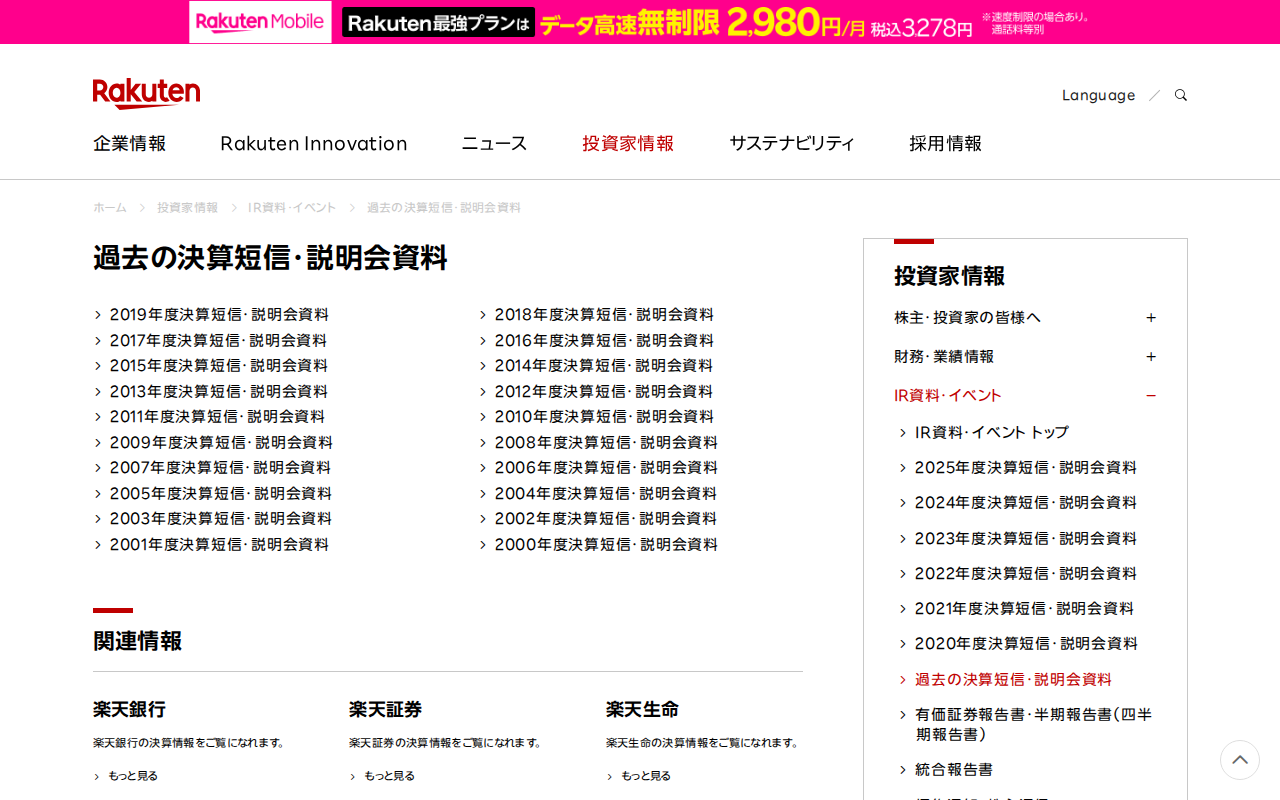Open IR資料・イベント in the sidebar

point(948,396)
